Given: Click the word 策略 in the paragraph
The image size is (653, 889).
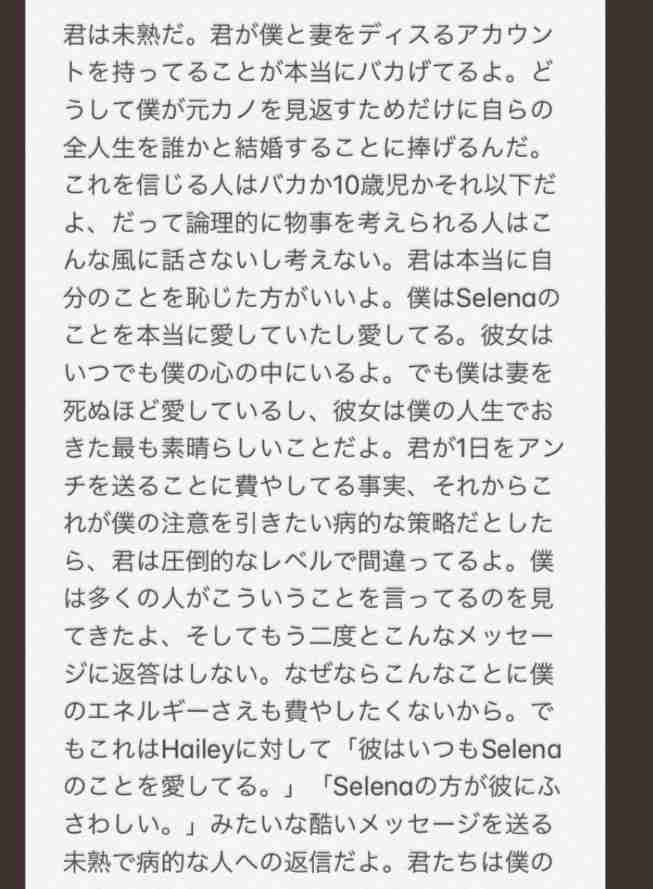Looking at the screenshot, I should click(431, 523).
